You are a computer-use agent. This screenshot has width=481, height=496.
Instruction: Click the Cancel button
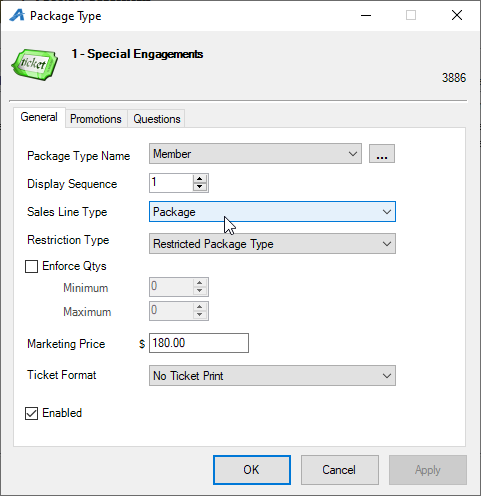(340, 470)
